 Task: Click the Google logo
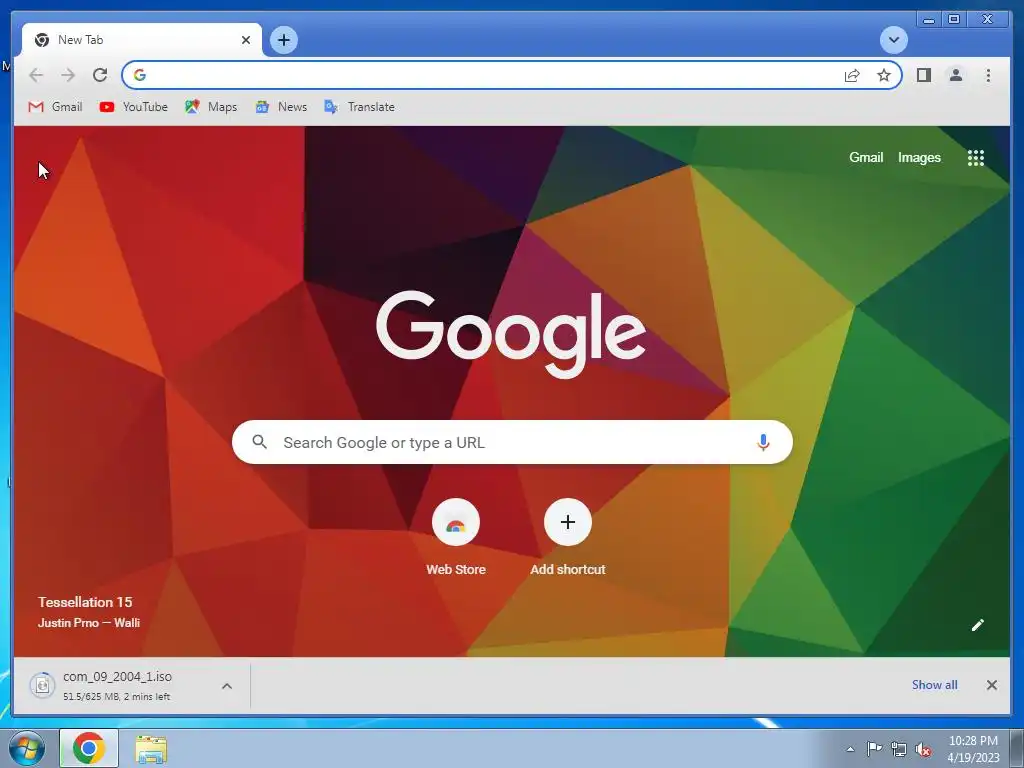click(x=511, y=334)
